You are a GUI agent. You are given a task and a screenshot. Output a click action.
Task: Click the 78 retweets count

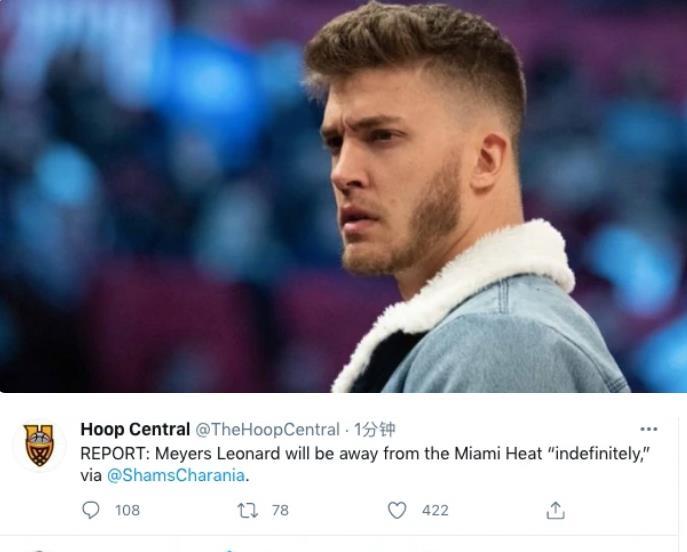(x=280, y=510)
